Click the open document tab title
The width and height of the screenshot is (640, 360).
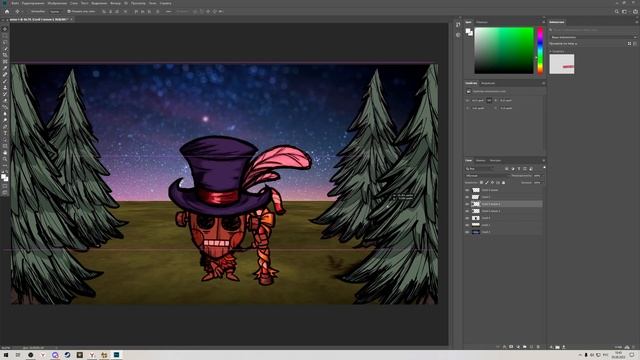point(39,19)
